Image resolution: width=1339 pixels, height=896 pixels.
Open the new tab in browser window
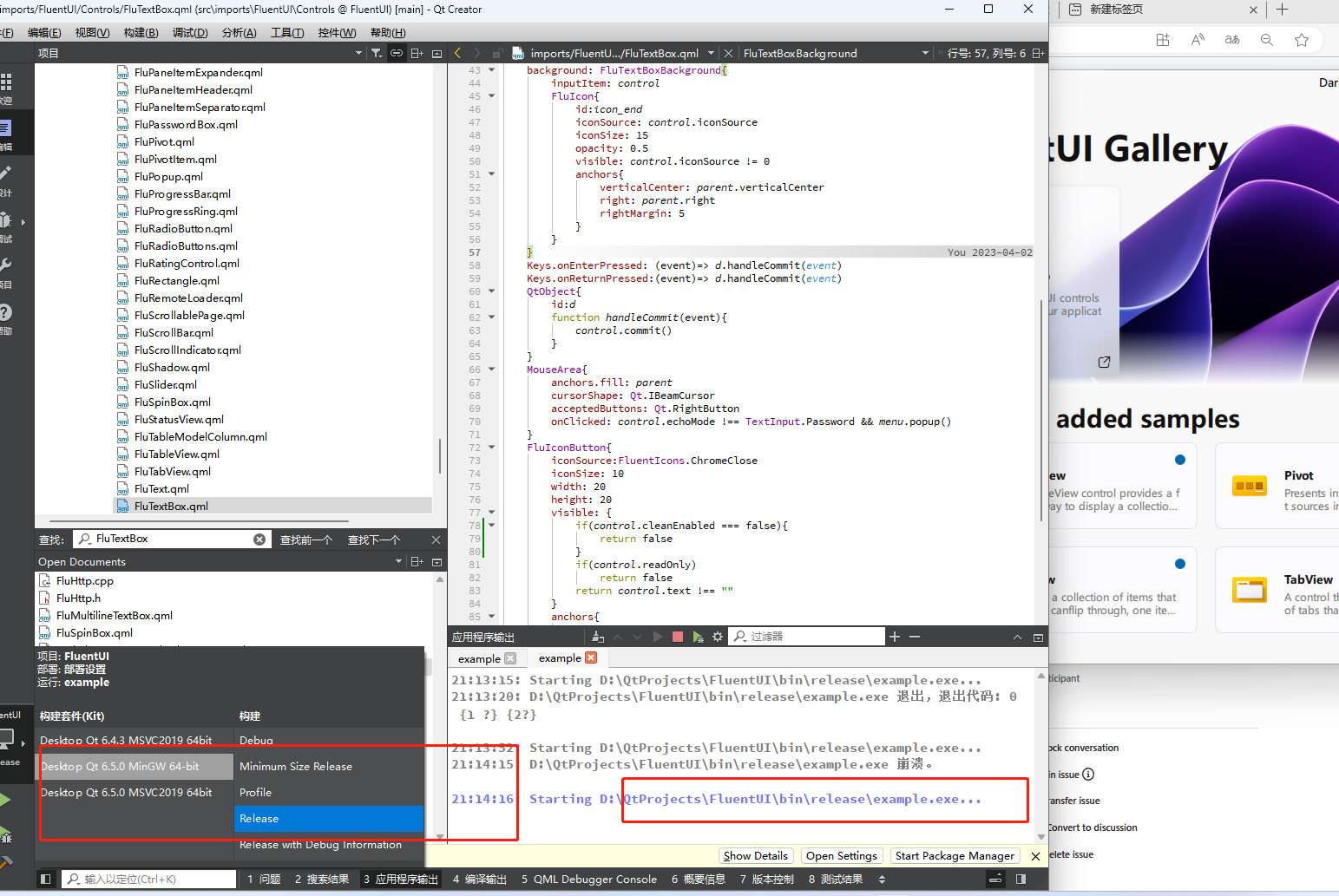(1283, 10)
